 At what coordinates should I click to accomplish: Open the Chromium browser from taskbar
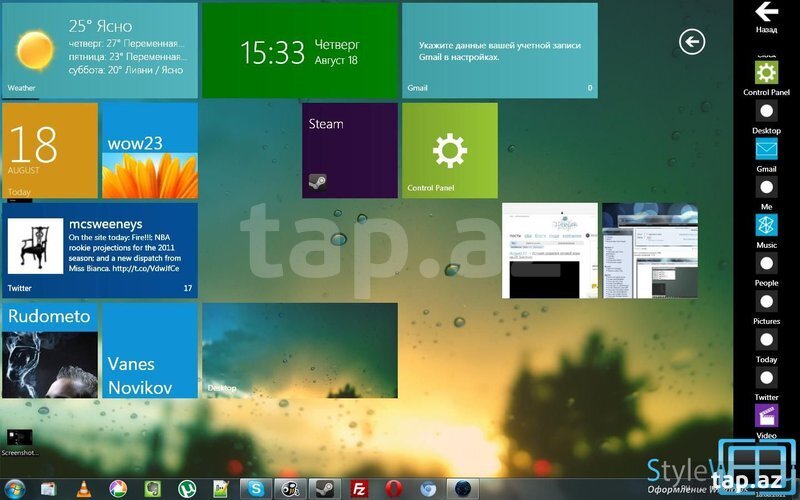[x=428, y=489]
